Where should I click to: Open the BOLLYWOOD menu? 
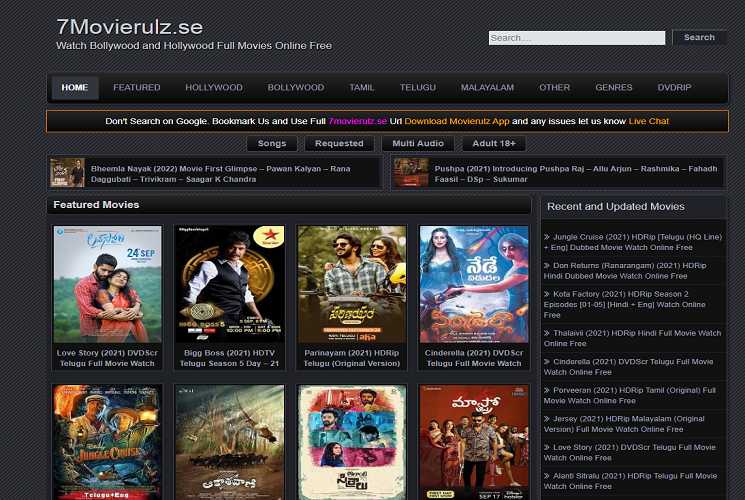click(296, 87)
